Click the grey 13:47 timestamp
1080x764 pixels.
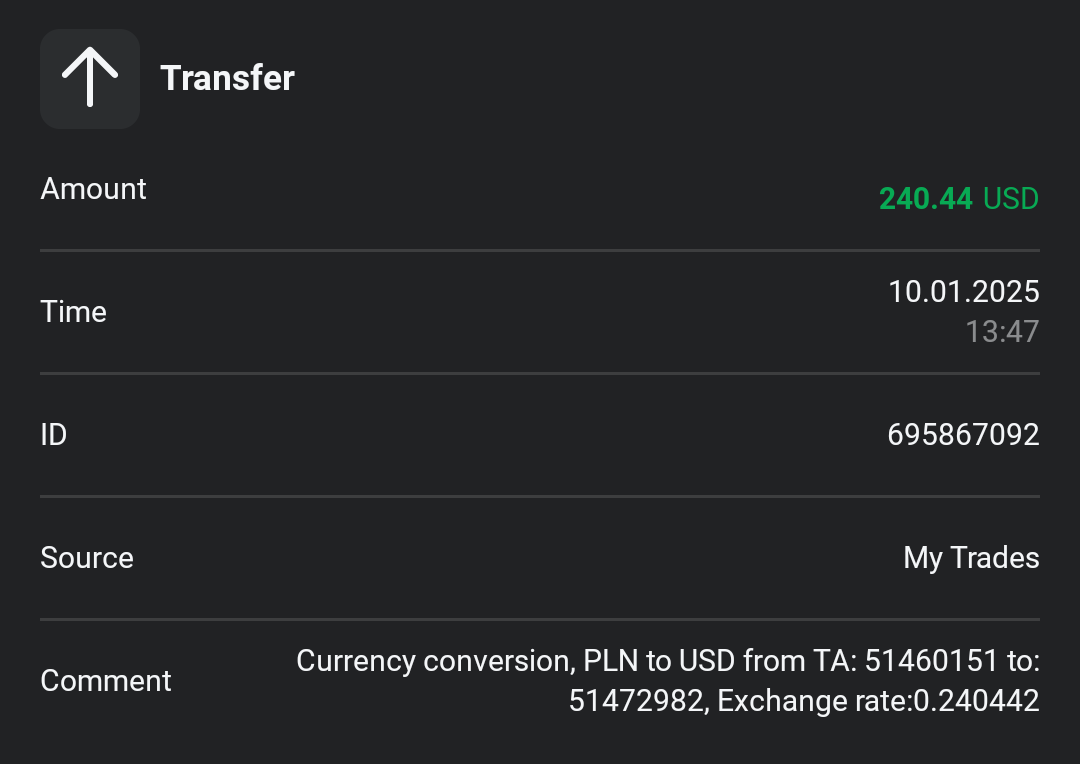1002,332
